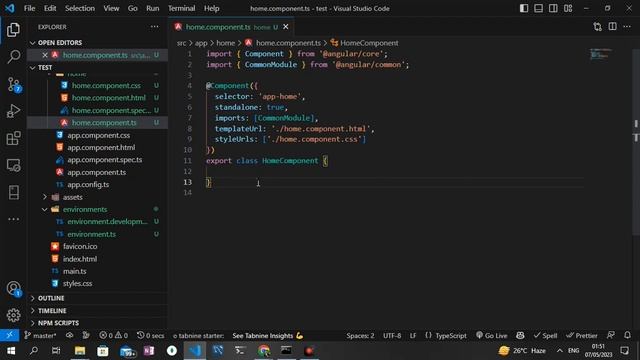This screenshot has height=360, width=640.
Task: Change Spaces: 2 indentation setting
Action: pyautogui.click(x=360, y=336)
